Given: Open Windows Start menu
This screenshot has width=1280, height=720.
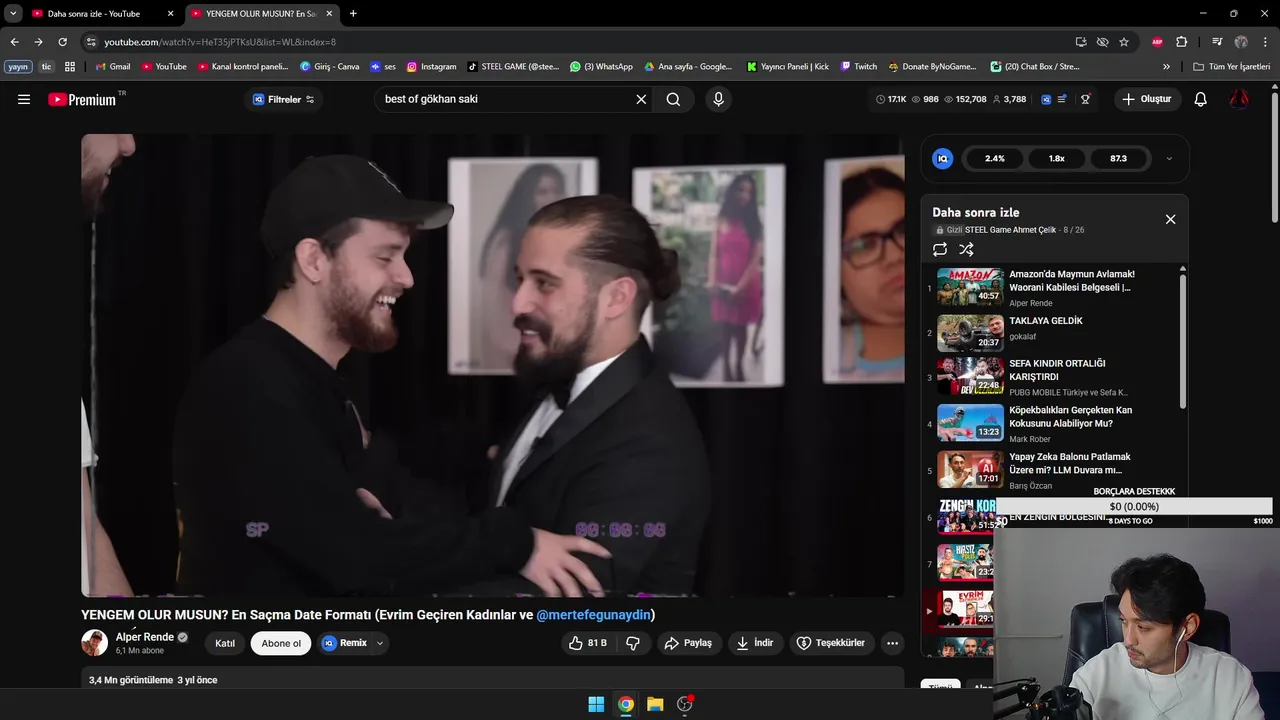Looking at the screenshot, I should tap(596, 704).
